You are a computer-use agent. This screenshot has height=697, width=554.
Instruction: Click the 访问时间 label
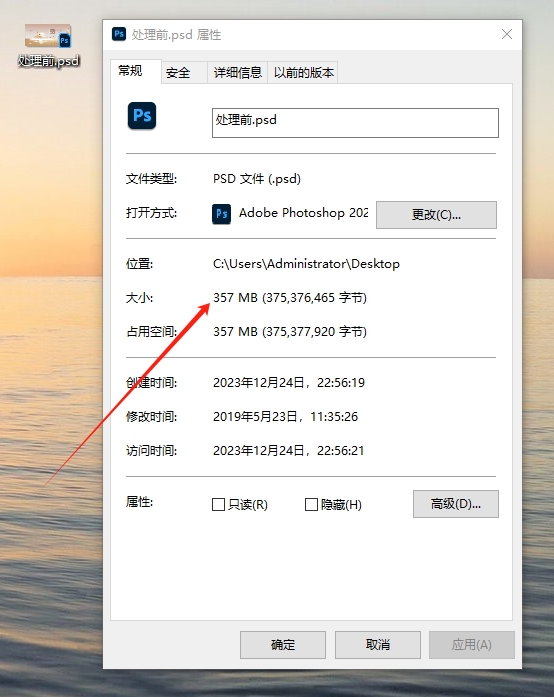[151, 451]
